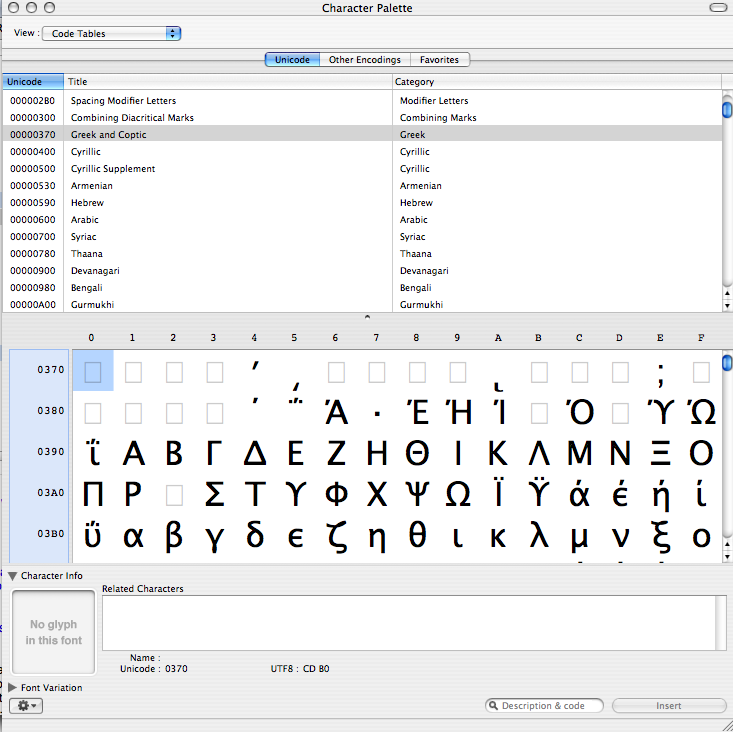Viewport: 733px width, 732px height.
Task: Select the Combining Diacritical Marks row
Action: (362, 118)
